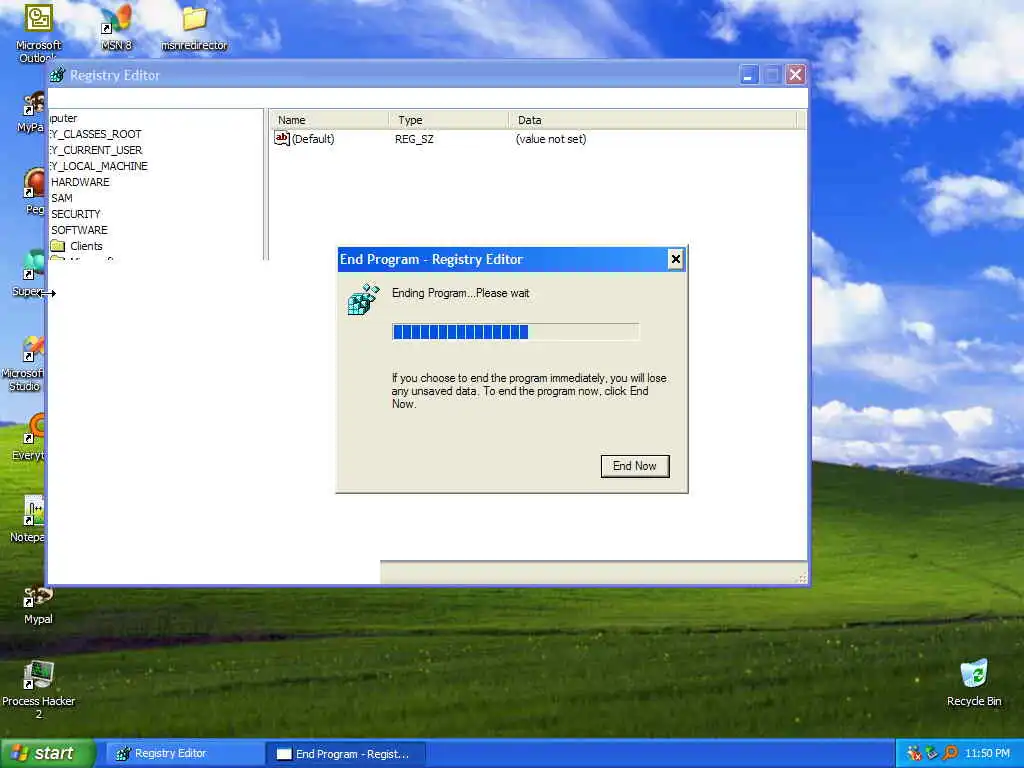Minimize the Registry Editor window
The height and width of the screenshot is (768, 1024).
click(748, 75)
